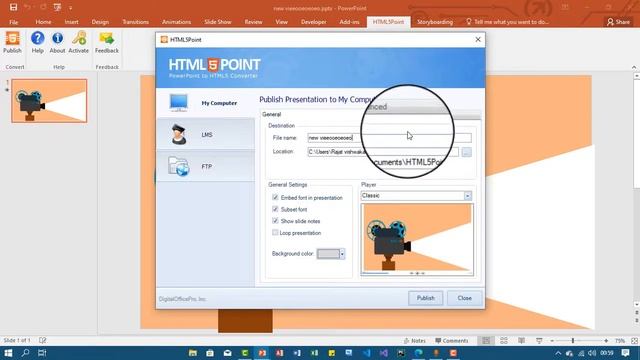Click the Redo icon in the title bar
The width and height of the screenshot is (640, 360).
tap(43, 7)
